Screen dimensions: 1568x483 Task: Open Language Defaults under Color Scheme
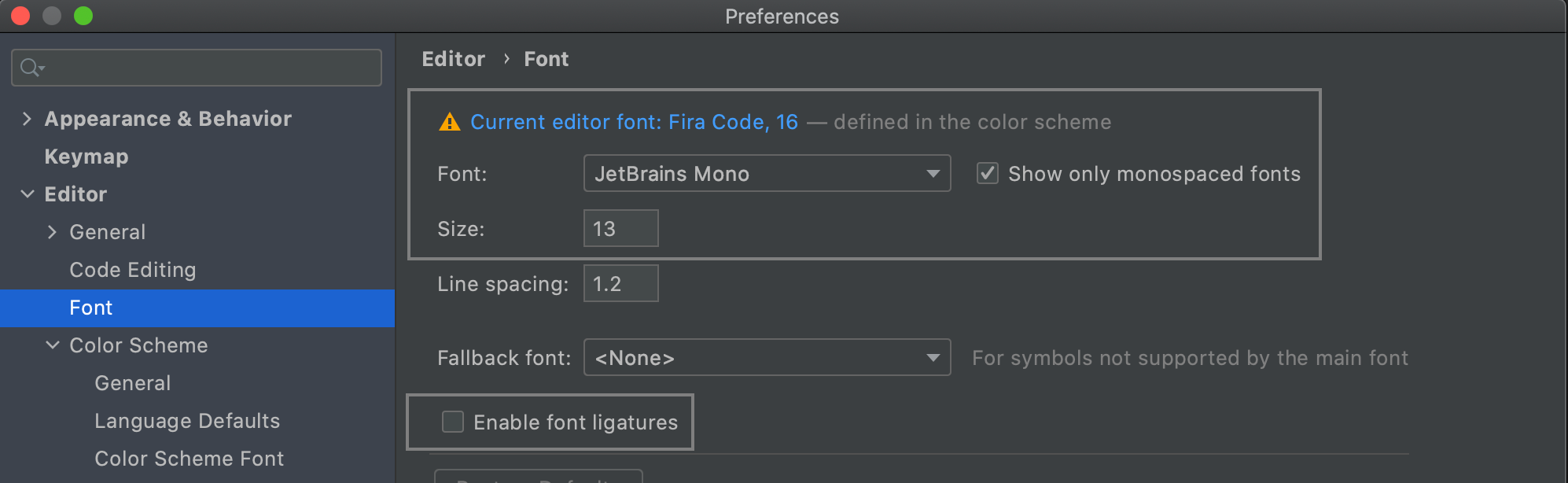pyautogui.click(x=187, y=421)
